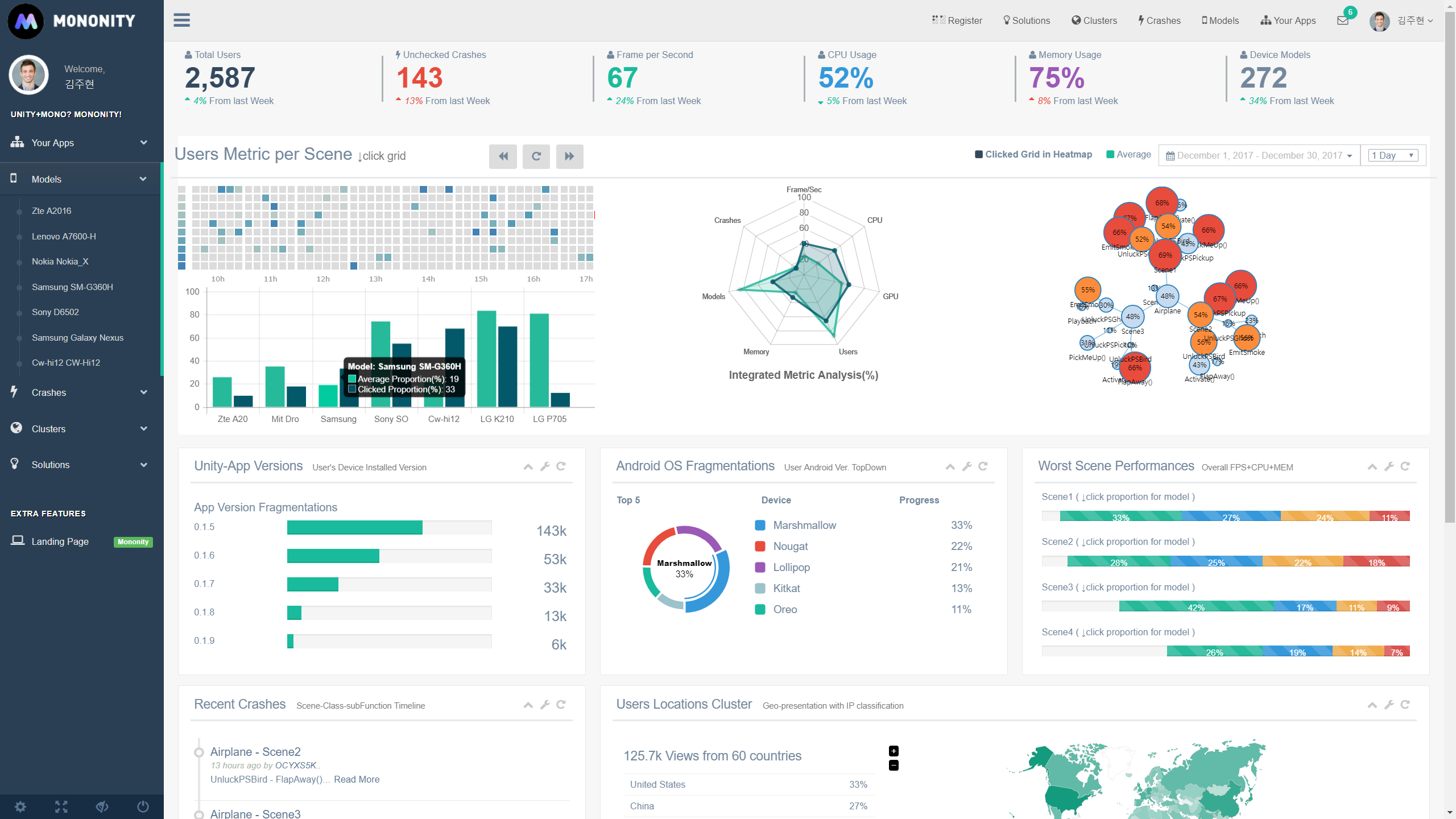Click the refresh icon on Android OS Fragmentations panel
Image resolution: width=1456 pixels, height=819 pixels.
[983, 466]
